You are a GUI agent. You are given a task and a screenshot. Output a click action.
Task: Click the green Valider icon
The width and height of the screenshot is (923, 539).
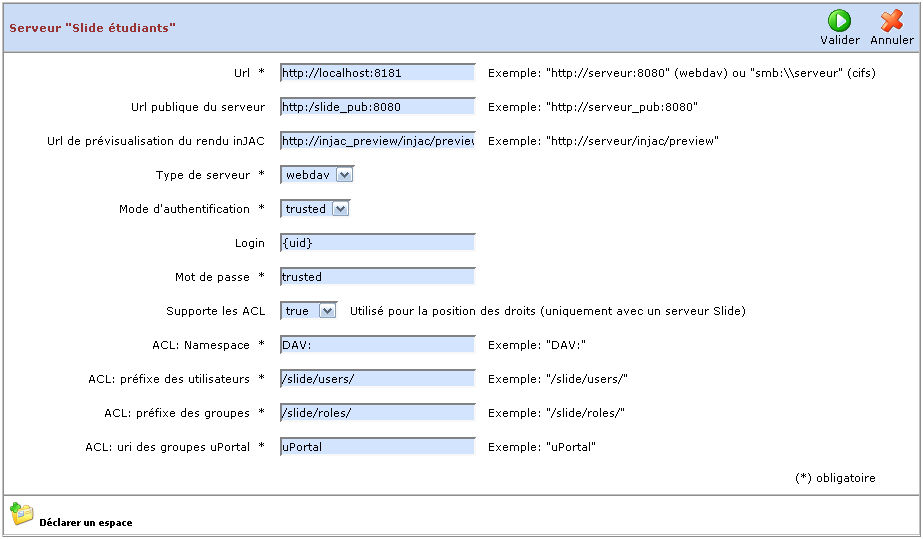tap(839, 20)
